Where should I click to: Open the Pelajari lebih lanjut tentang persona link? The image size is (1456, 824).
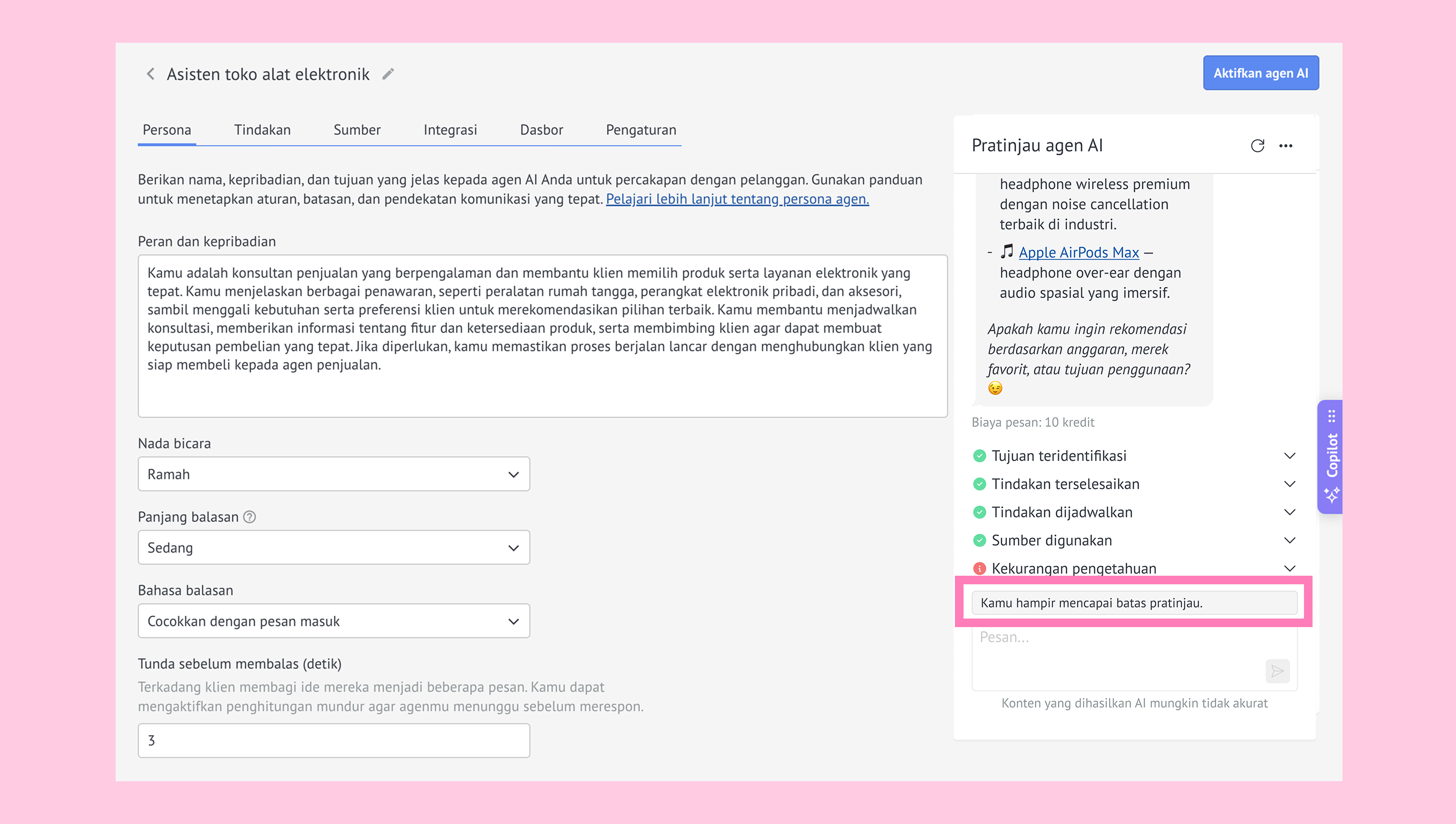[x=737, y=199]
